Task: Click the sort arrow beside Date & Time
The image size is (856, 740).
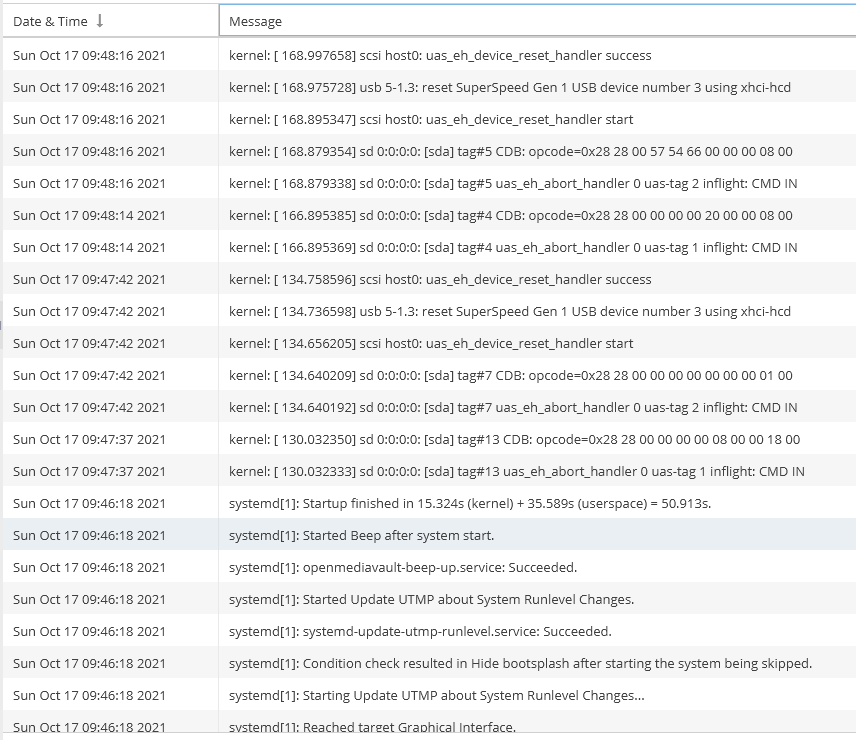Action: pos(99,21)
